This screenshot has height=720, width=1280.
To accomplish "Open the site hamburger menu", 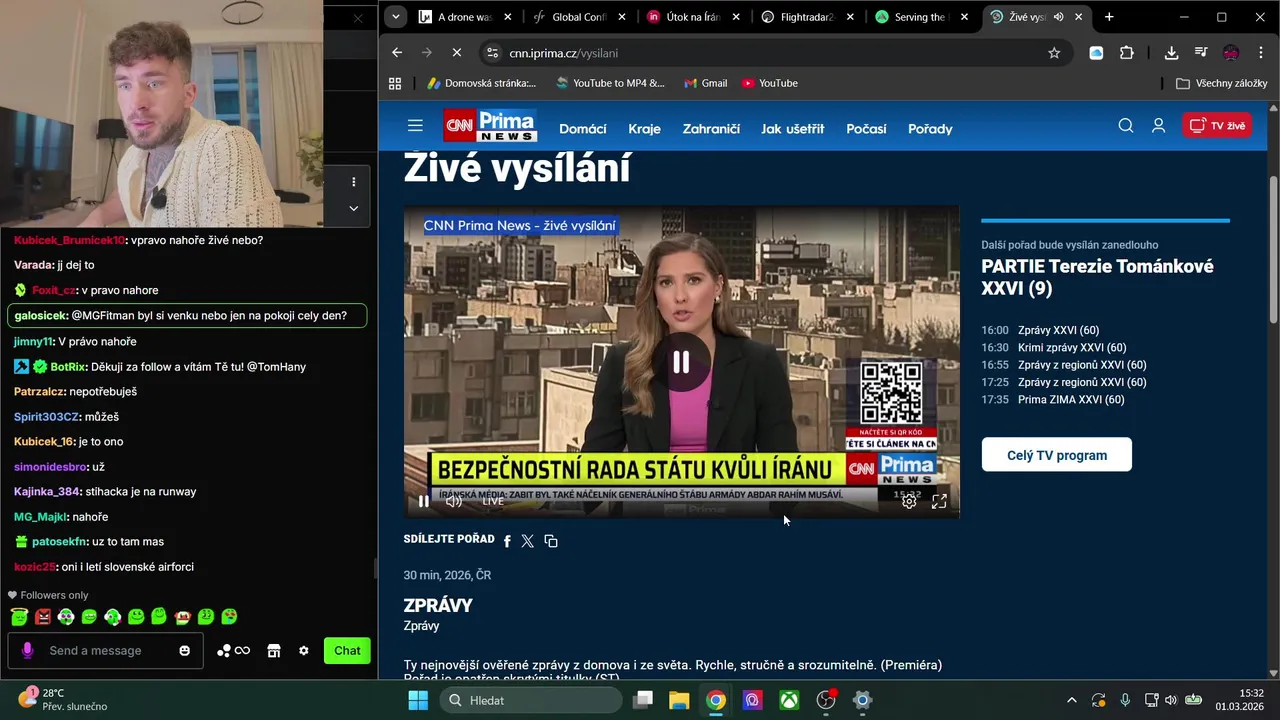I will (415, 126).
